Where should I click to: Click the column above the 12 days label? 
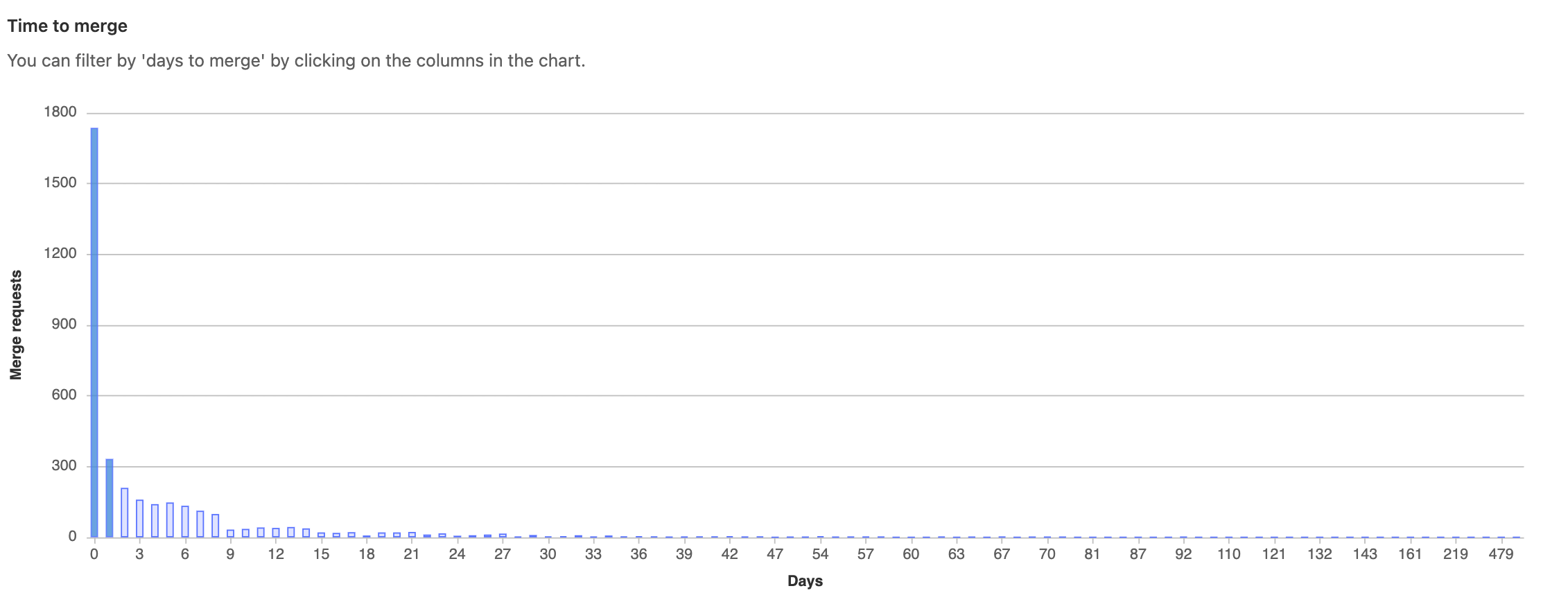coord(276,533)
